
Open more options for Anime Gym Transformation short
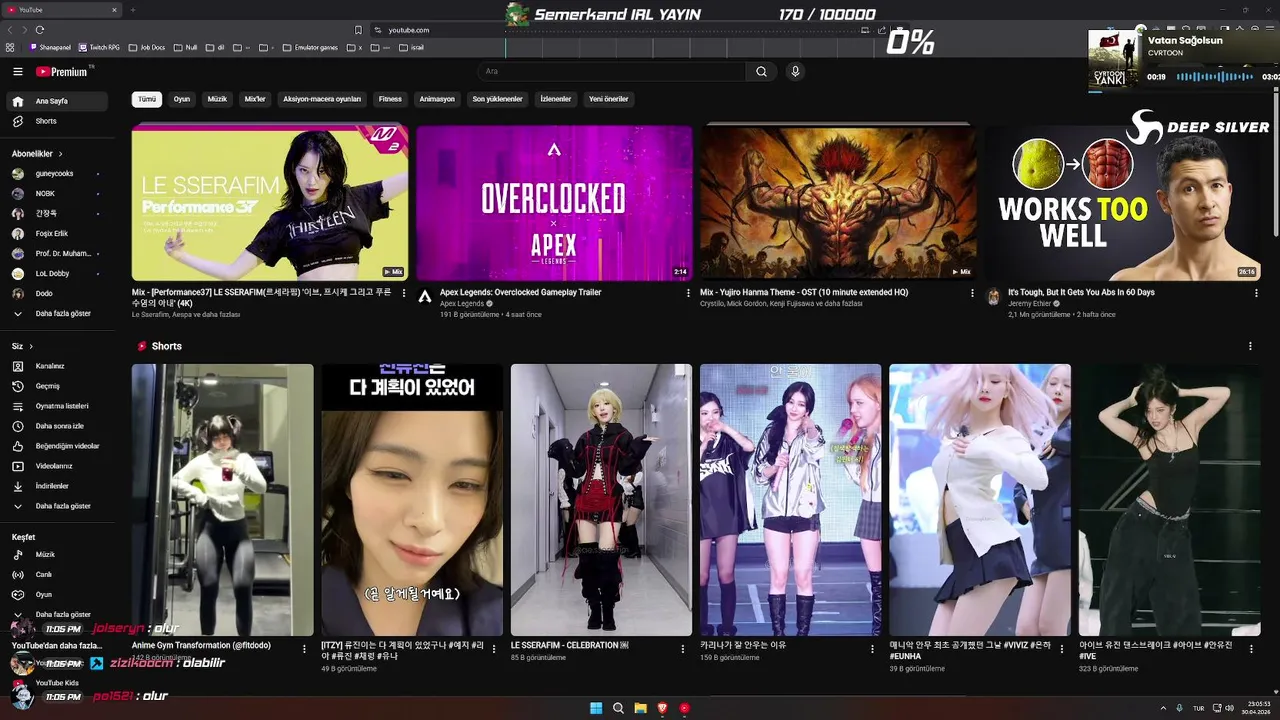click(x=305, y=648)
